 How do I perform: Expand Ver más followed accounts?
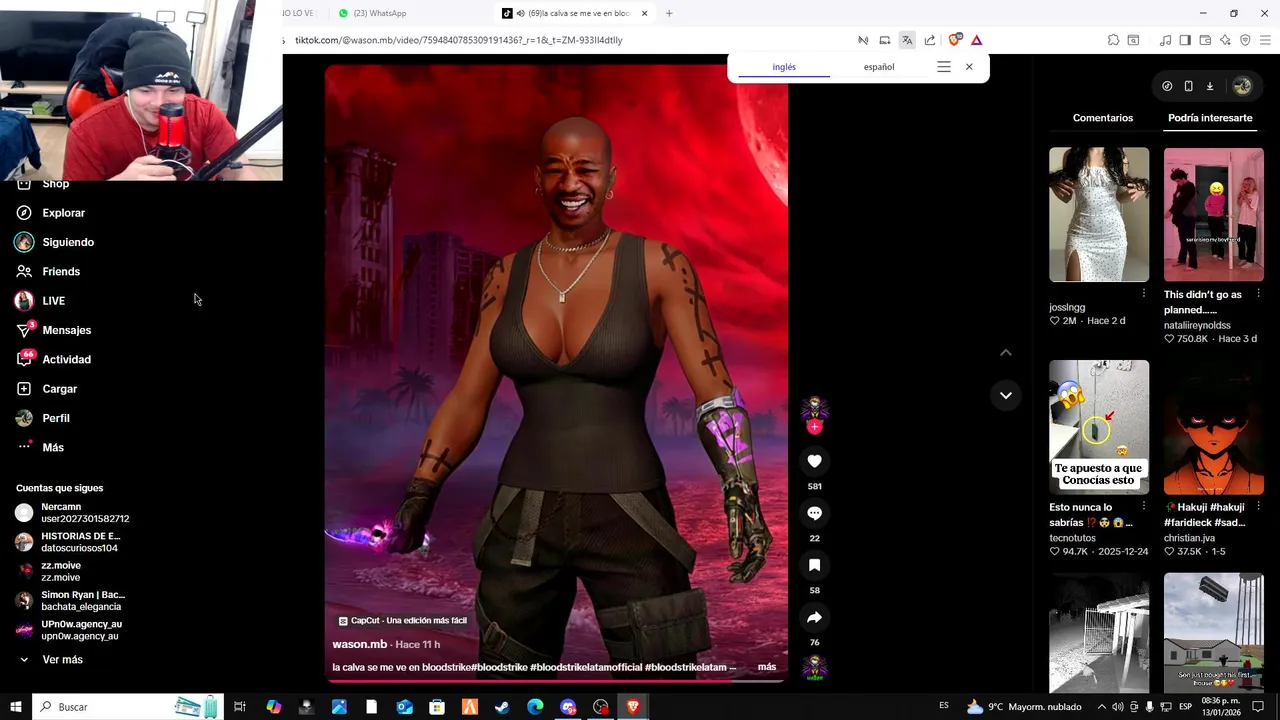click(62, 660)
